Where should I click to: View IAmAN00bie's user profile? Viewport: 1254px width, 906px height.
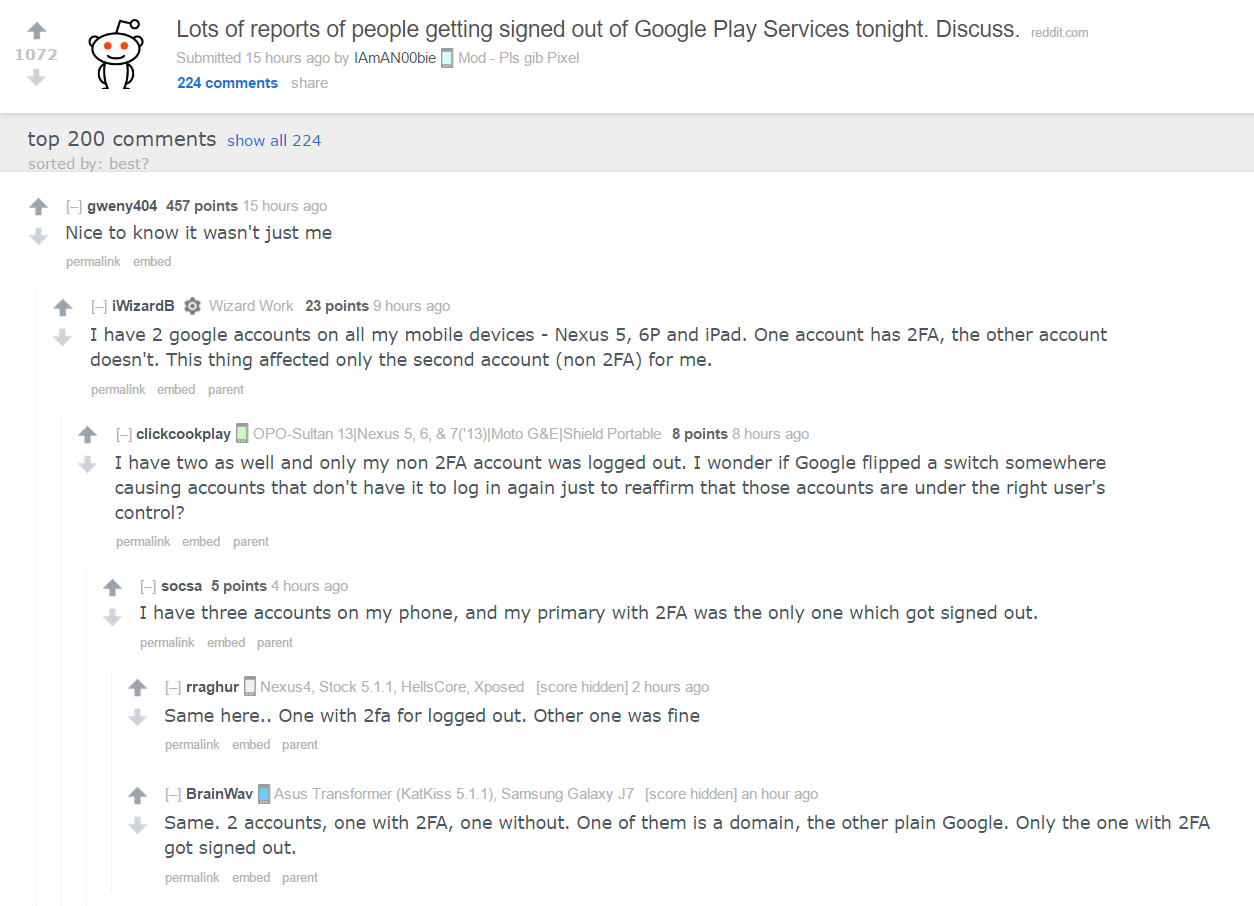(x=395, y=58)
